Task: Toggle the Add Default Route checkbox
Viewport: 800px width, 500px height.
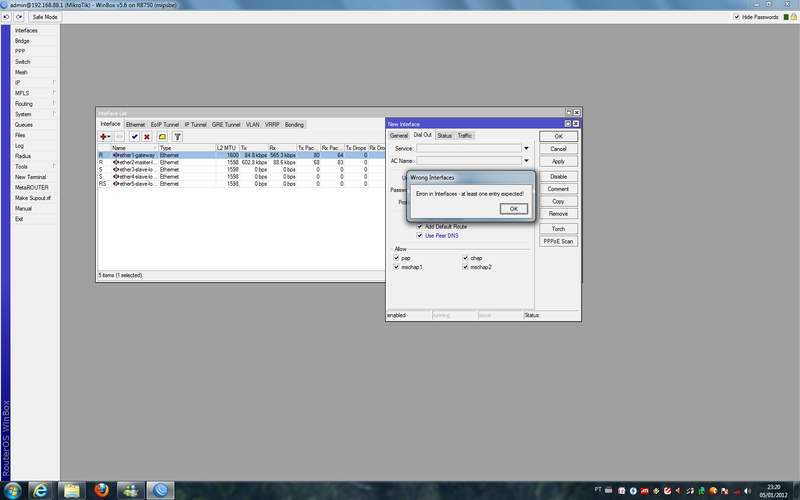Action: pos(420,227)
